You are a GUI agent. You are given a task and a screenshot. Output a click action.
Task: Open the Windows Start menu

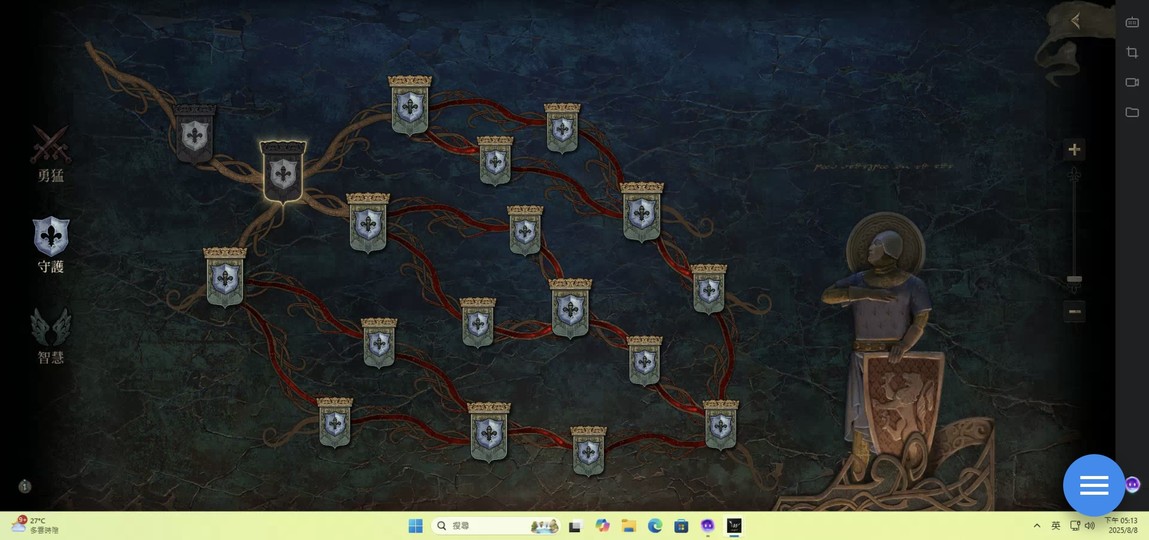(x=415, y=525)
